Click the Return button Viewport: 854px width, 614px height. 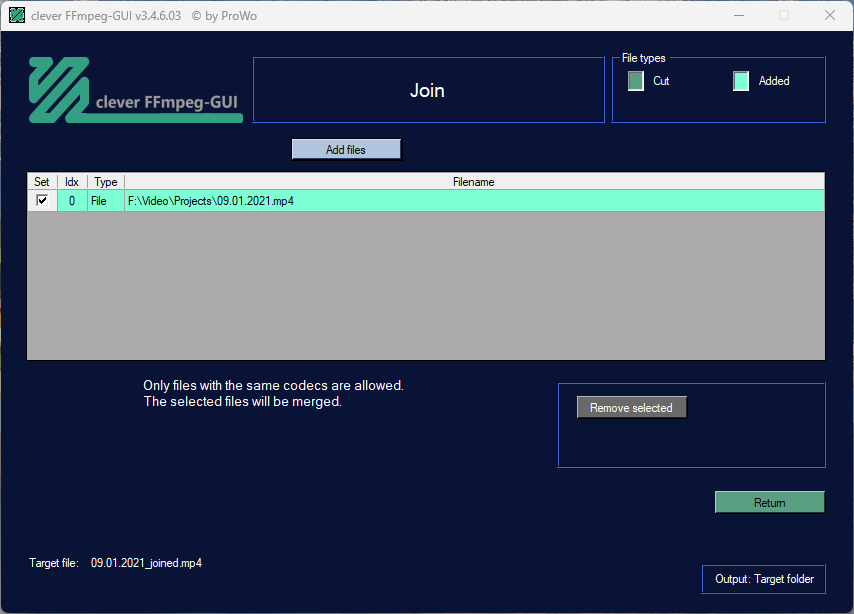770,502
